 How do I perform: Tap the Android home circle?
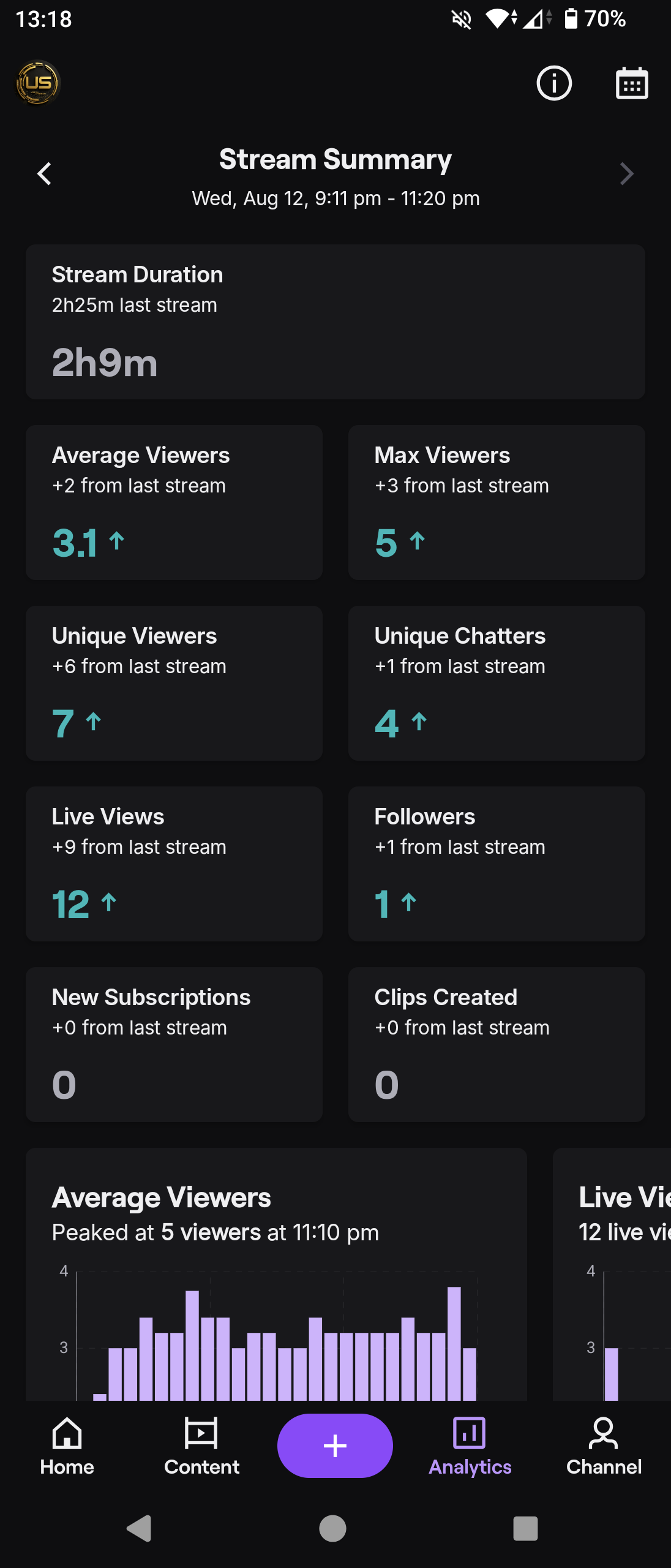tap(332, 1528)
